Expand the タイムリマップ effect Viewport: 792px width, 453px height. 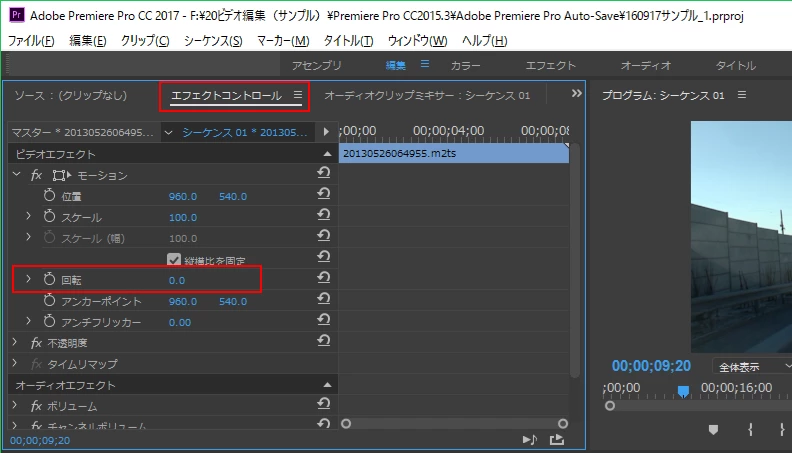tap(15, 363)
